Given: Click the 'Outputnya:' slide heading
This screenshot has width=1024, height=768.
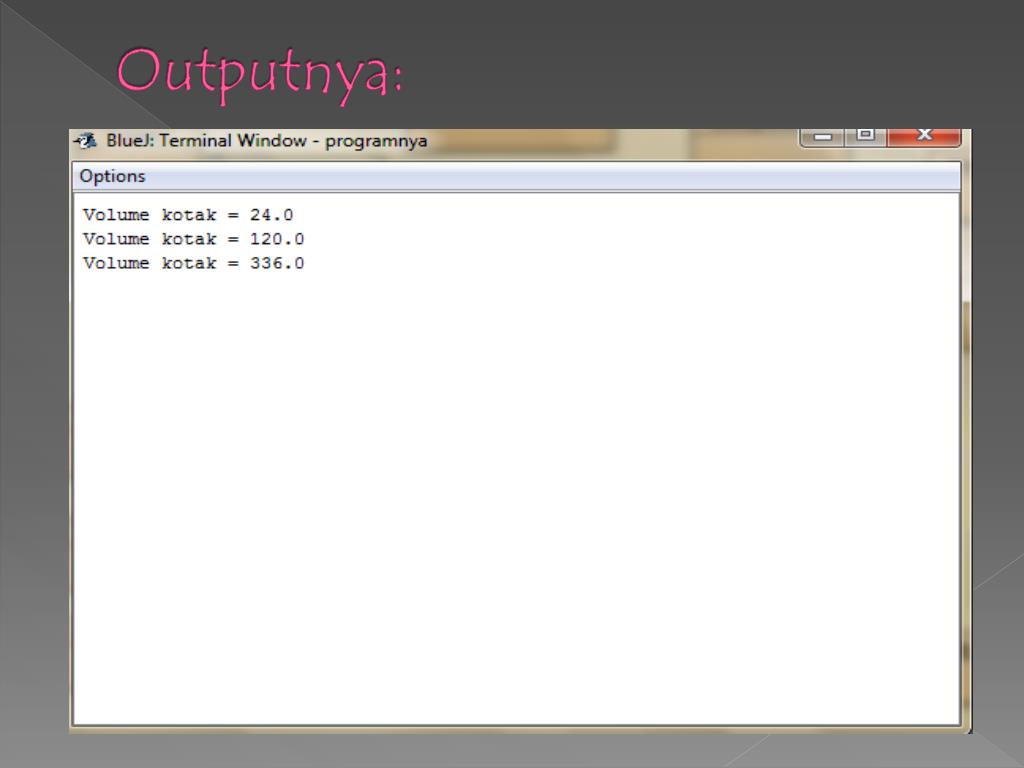Looking at the screenshot, I should [259, 75].
